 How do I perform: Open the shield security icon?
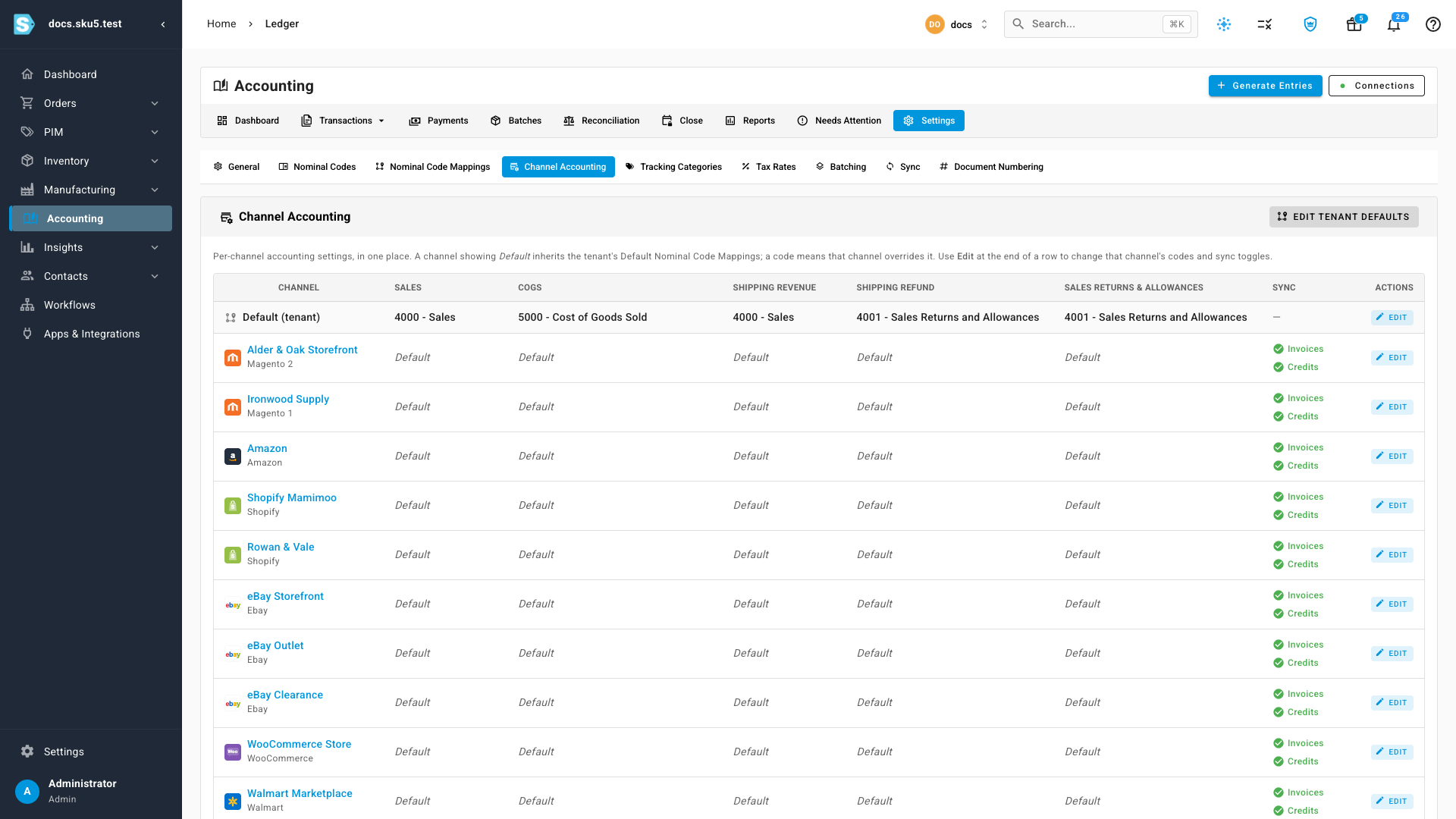(x=1310, y=24)
